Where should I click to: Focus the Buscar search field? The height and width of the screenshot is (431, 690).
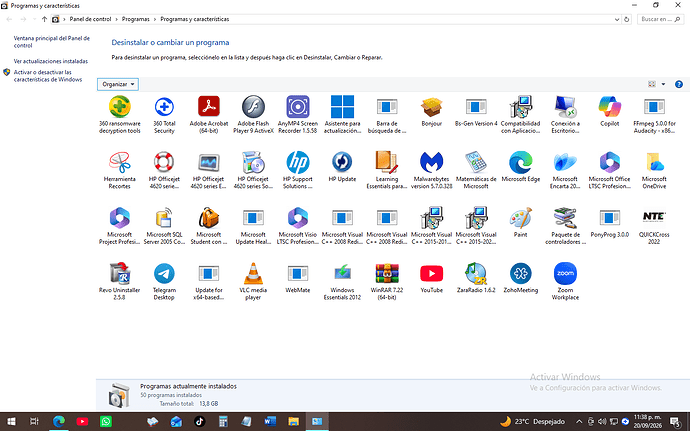tap(660, 19)
